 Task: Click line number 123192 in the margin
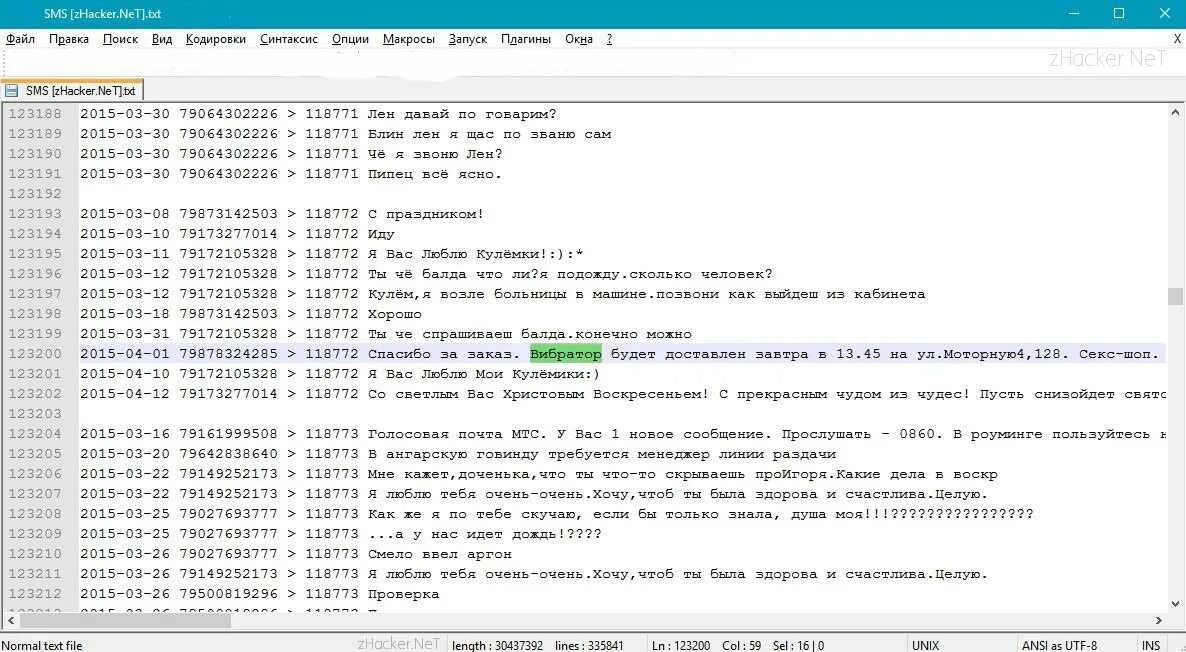[x=35, y=194]
